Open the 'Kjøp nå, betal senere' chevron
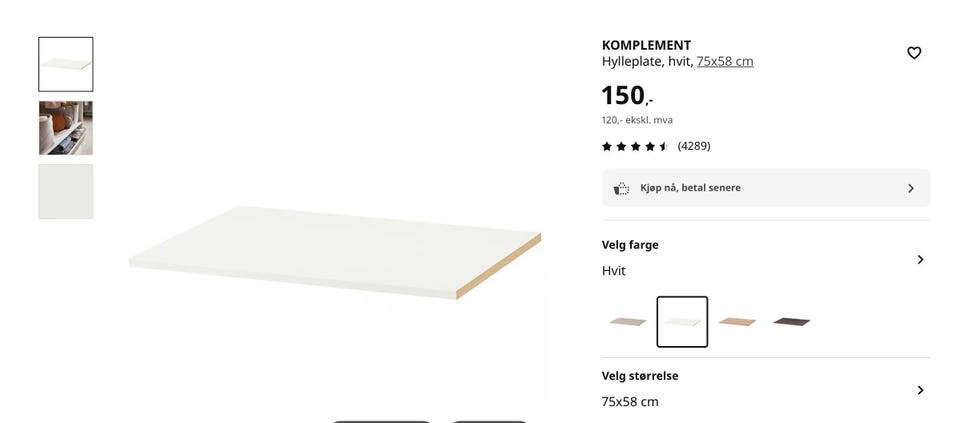The width and height of the screenshot is (960, 423). pyautogui.click(x=910, y=189)
